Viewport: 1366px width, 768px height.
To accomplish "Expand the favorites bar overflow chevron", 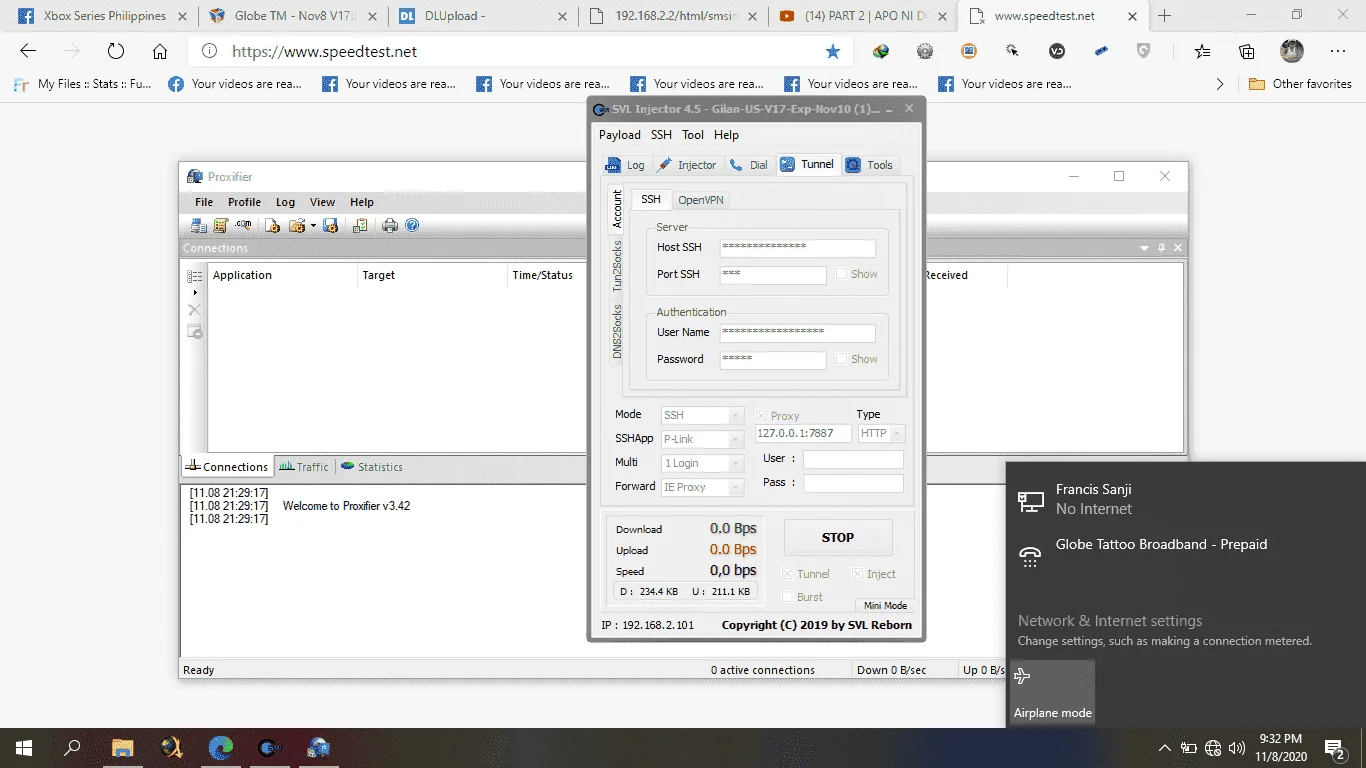I will click(1220, 84).
